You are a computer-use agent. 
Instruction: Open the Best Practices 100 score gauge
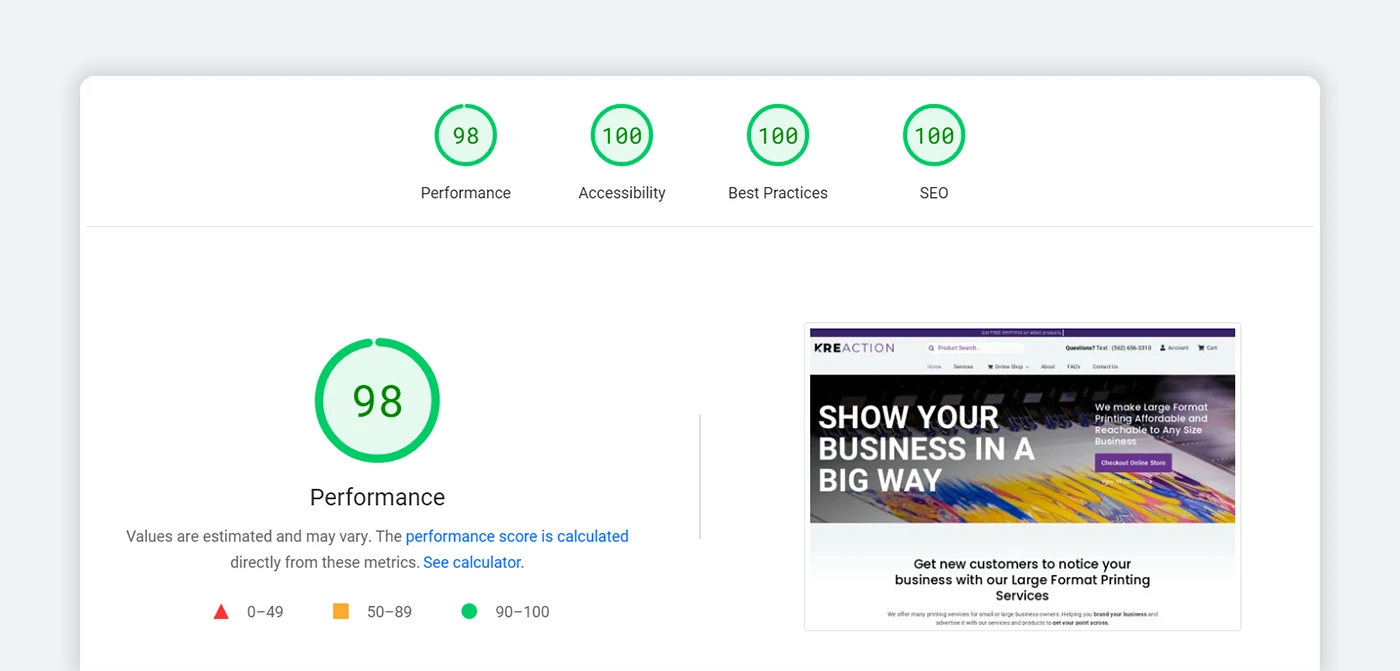778,135
